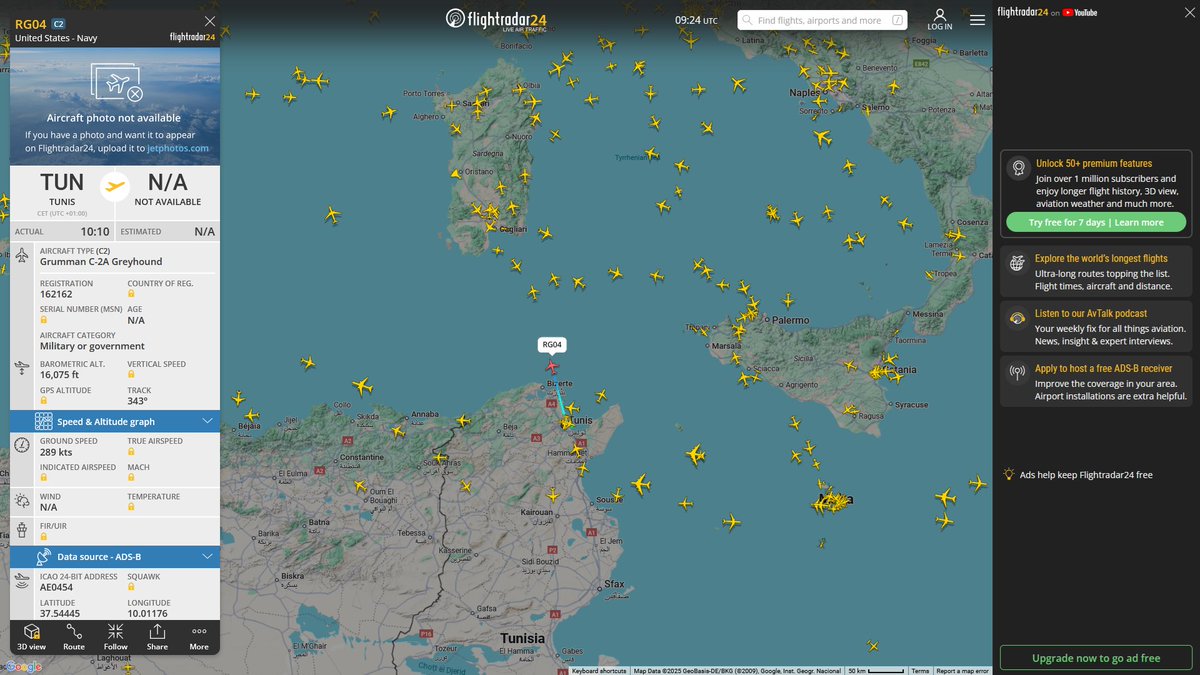The height and width of the screenshot is (675, 1200).
Task: Click the speedometer icon beside Ground Speed
Action: click(22, 445)
